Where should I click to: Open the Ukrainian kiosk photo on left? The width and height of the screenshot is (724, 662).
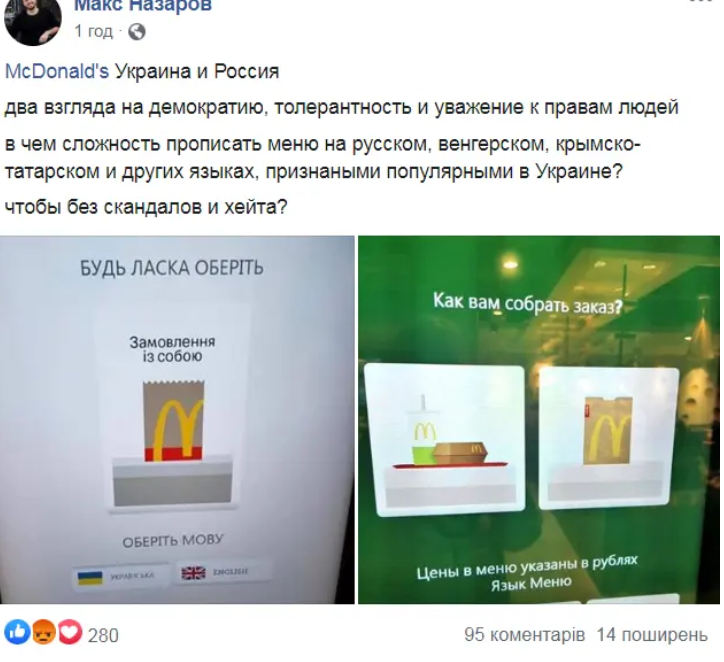[177, 420]
